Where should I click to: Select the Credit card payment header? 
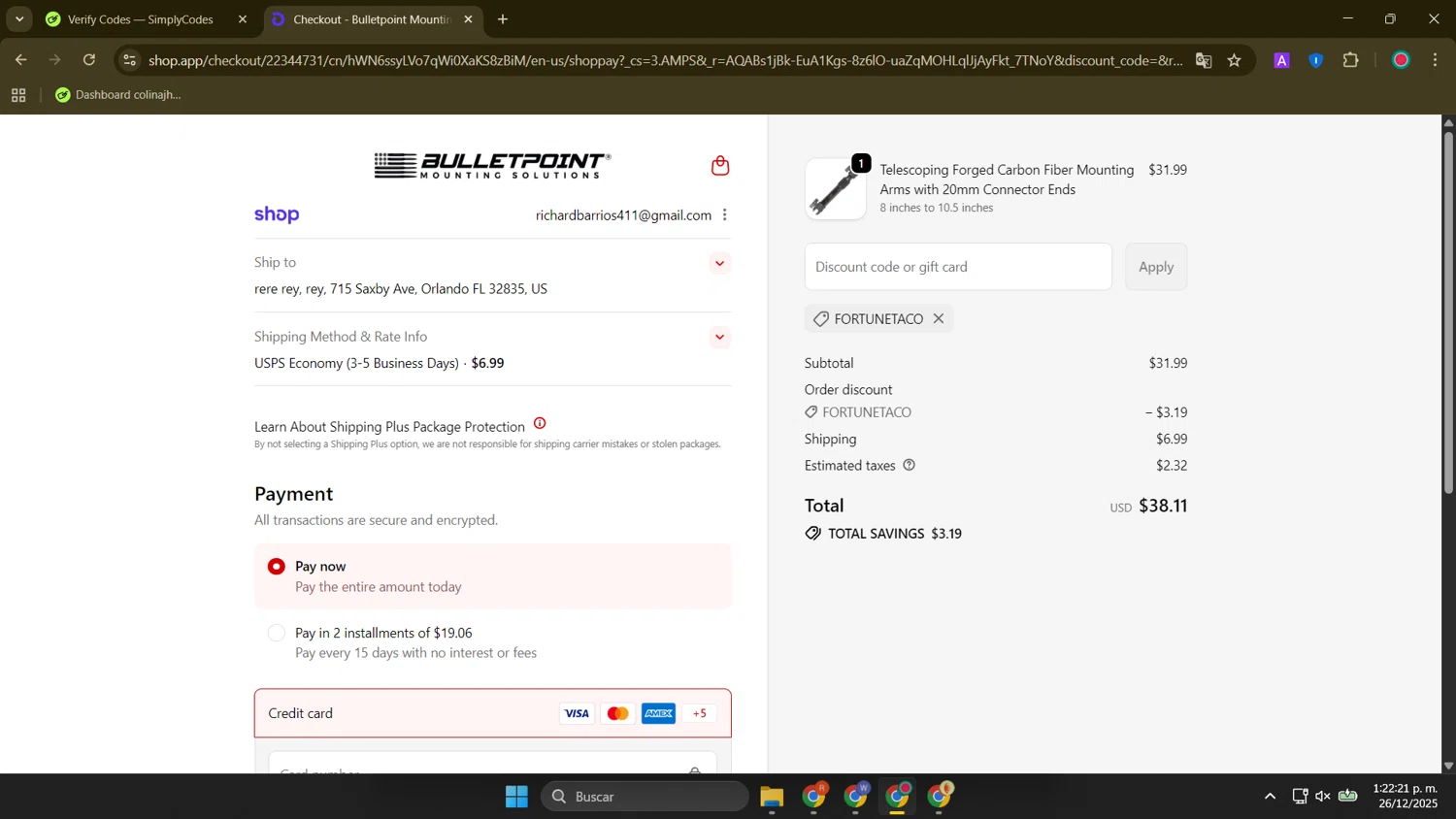click(493, 713)
